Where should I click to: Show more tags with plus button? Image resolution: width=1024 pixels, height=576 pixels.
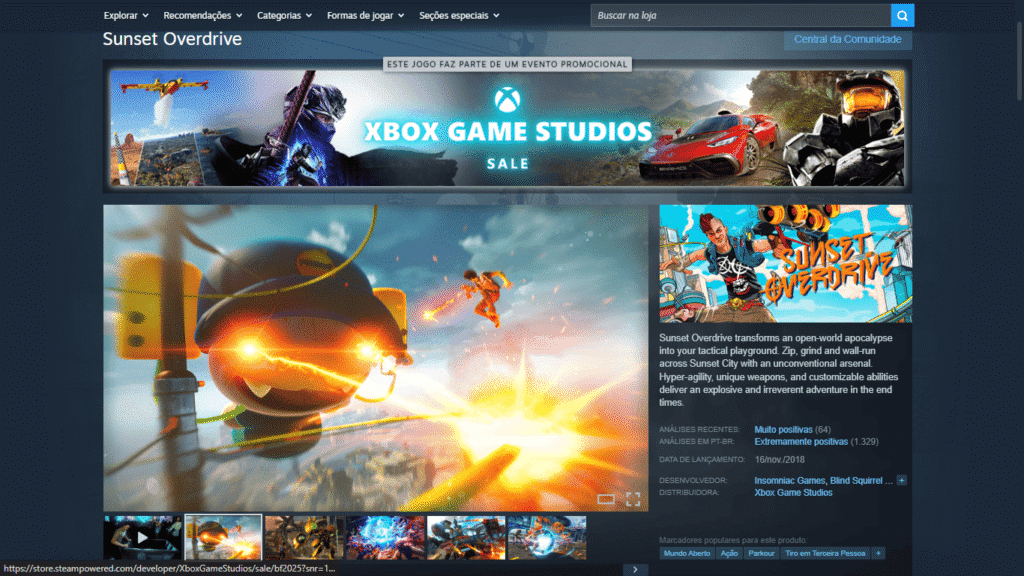coord(878,553)
